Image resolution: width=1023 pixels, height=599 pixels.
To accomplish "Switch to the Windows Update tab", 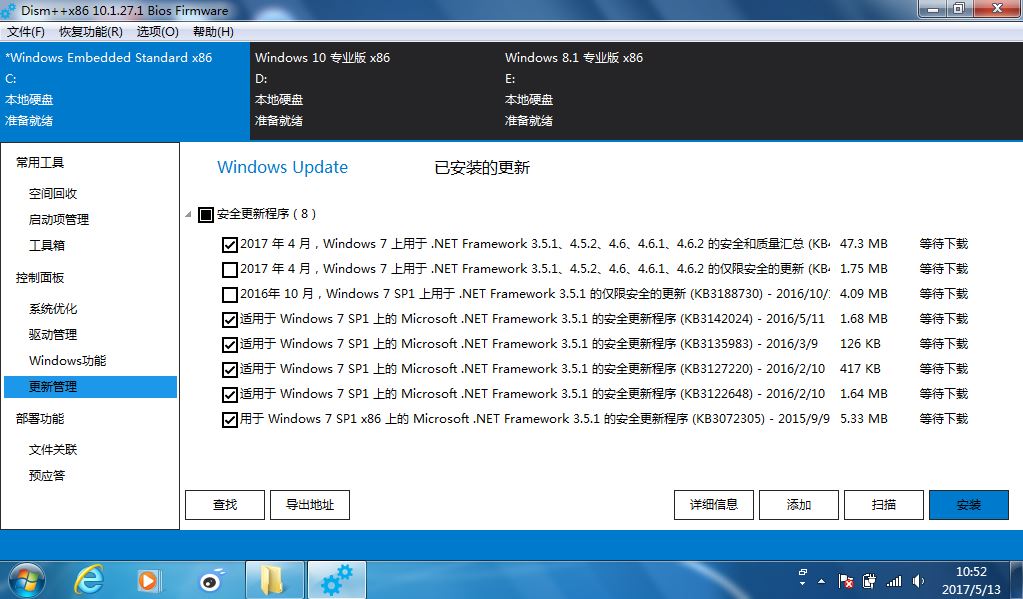I will point(282,167).
